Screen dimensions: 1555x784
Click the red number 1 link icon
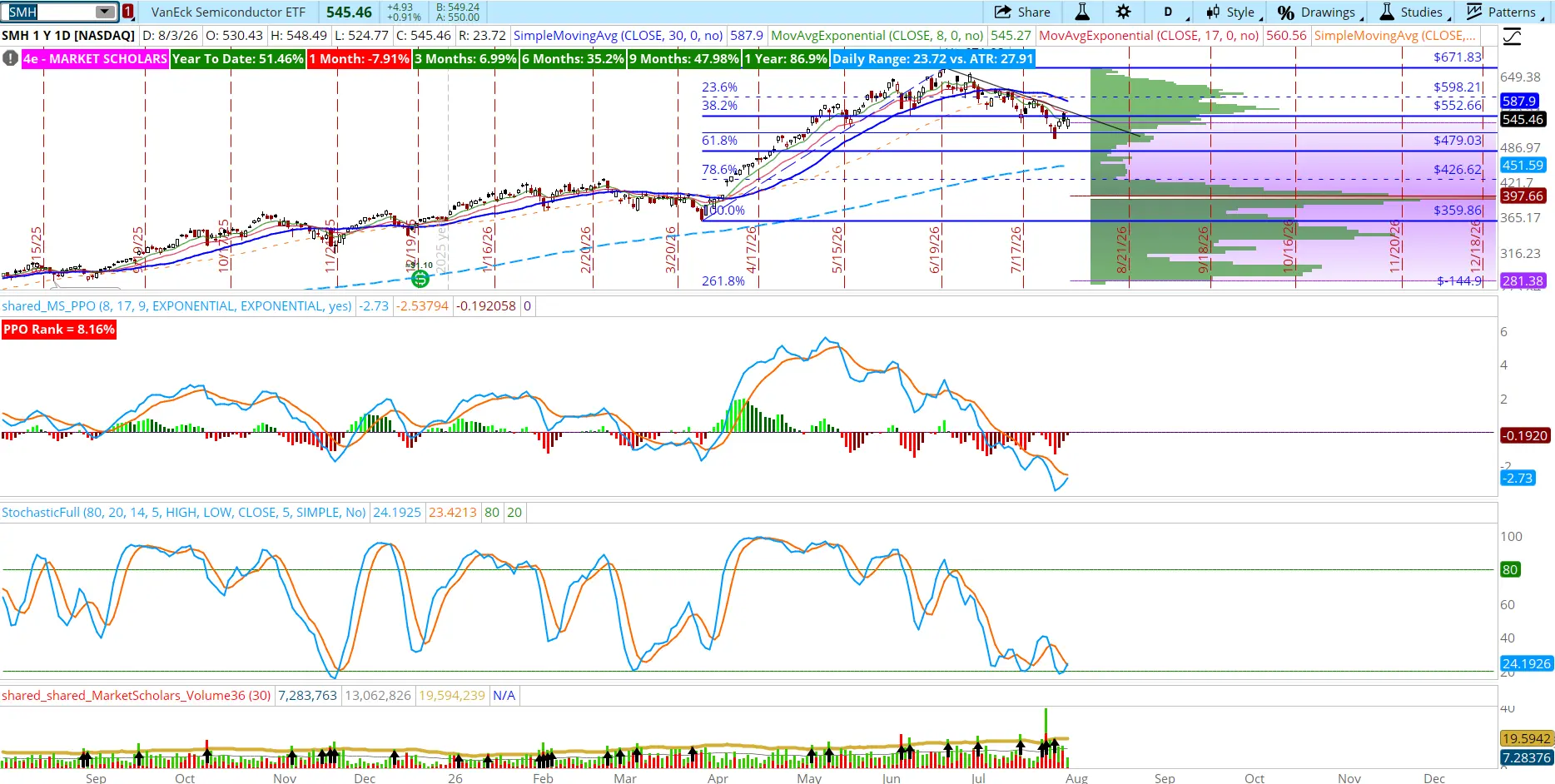click(128, 12)
